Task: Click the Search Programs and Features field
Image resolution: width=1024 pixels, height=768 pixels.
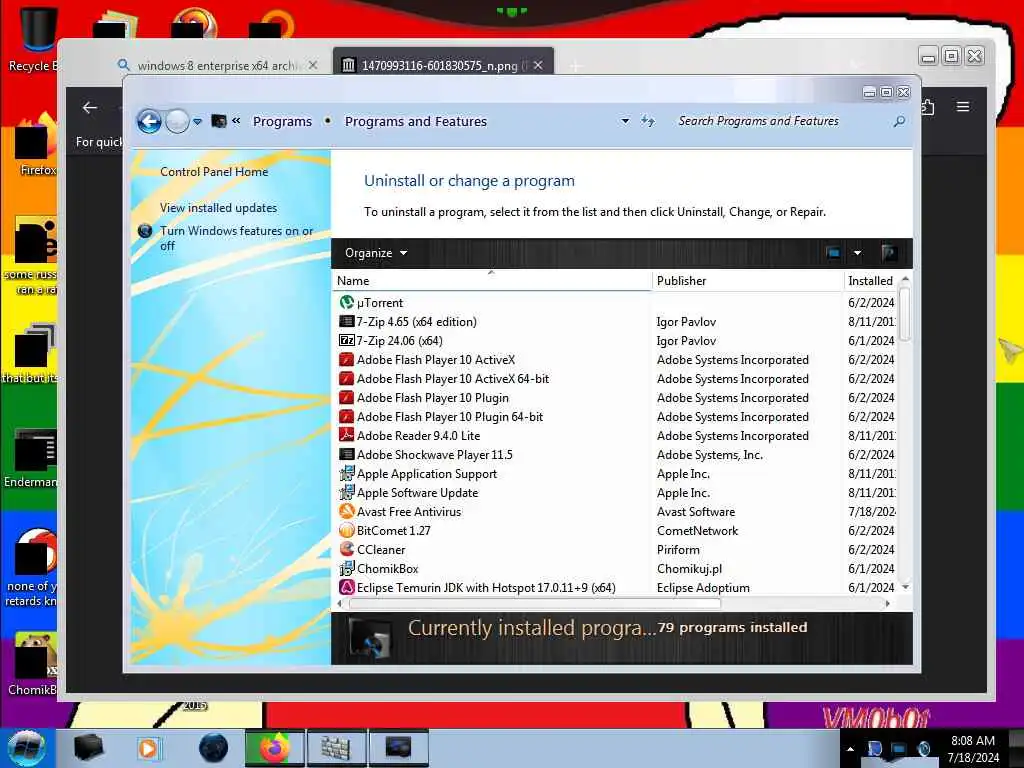Action: coord(780,121)
